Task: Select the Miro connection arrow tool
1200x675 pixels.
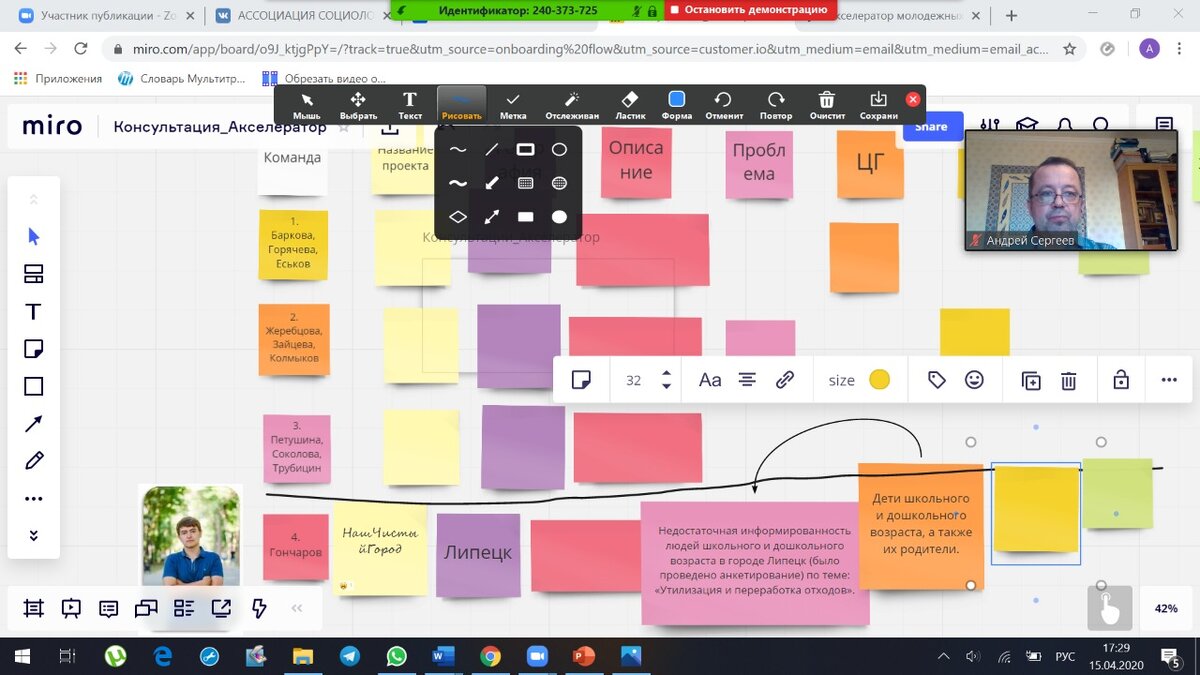Action: pos(34,424)
